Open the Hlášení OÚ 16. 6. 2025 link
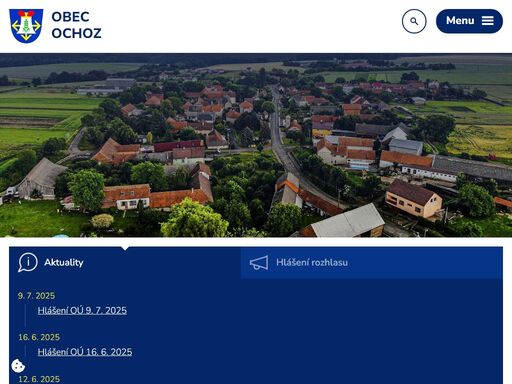 85,352
